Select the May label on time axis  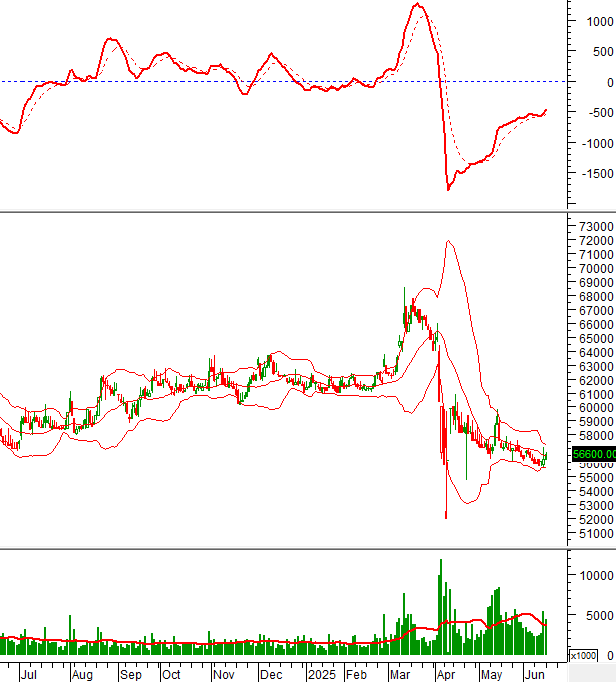pyautogui.click(x=491, y=675)
